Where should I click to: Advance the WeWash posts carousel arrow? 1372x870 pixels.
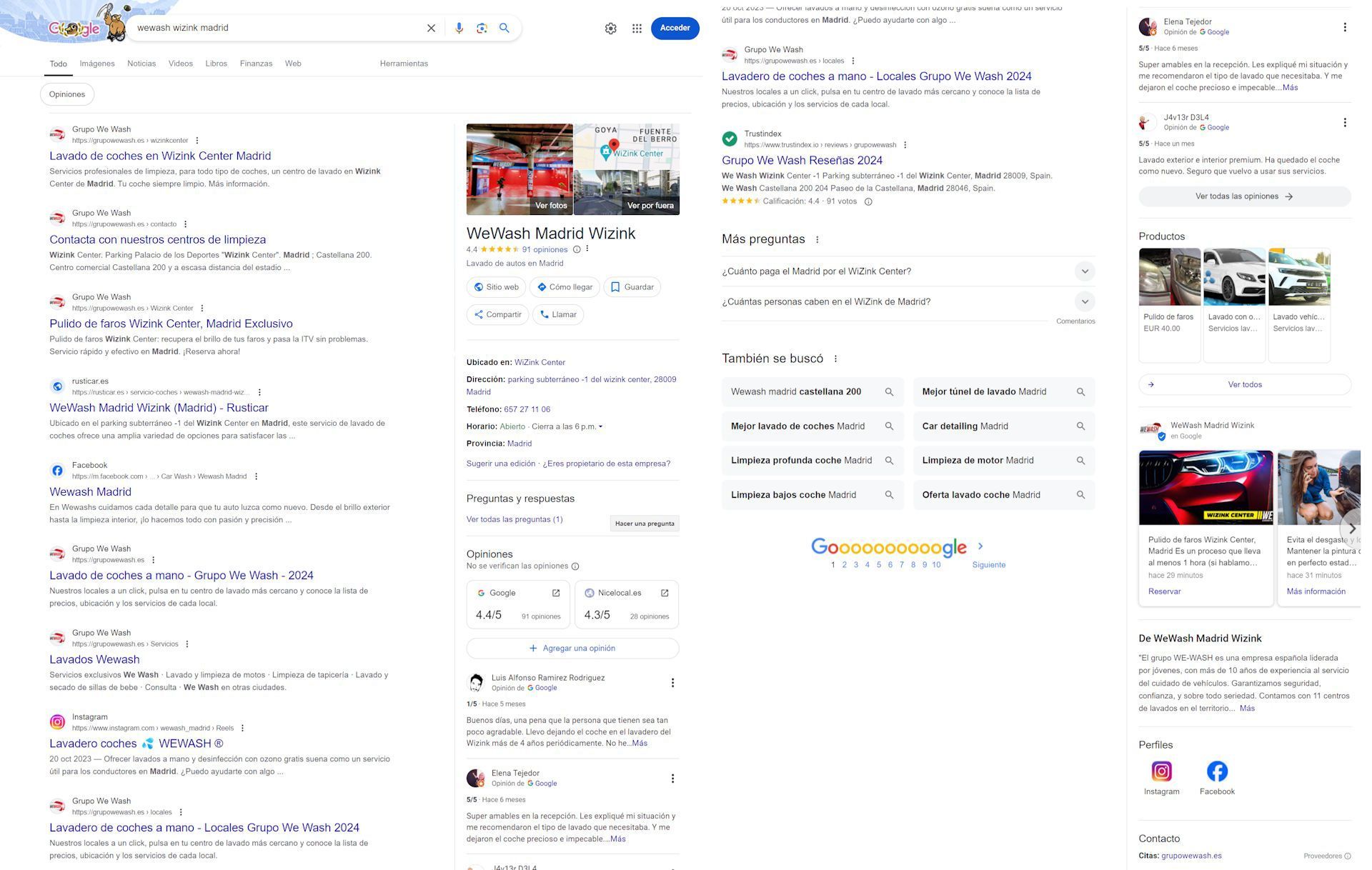pyautogui.click(x=1351, y=529)
